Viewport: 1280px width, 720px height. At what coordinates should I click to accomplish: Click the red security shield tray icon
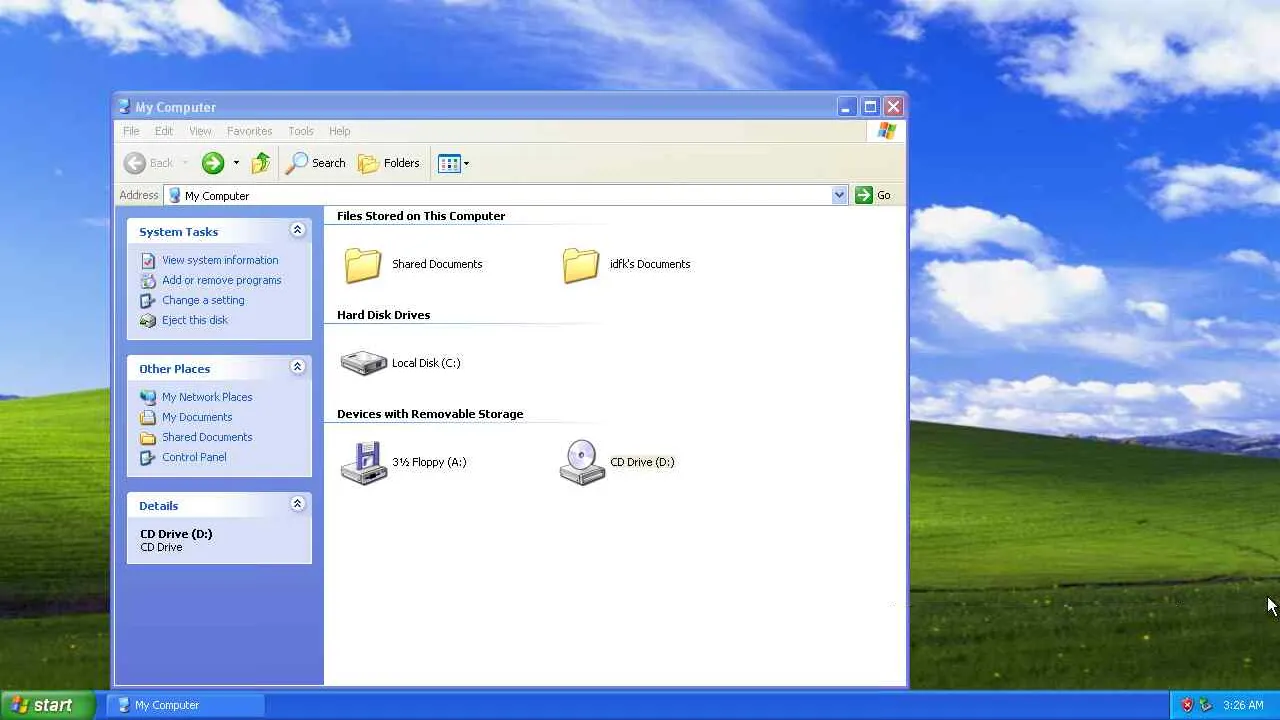pyautogui.click(x=1187, y=705)
